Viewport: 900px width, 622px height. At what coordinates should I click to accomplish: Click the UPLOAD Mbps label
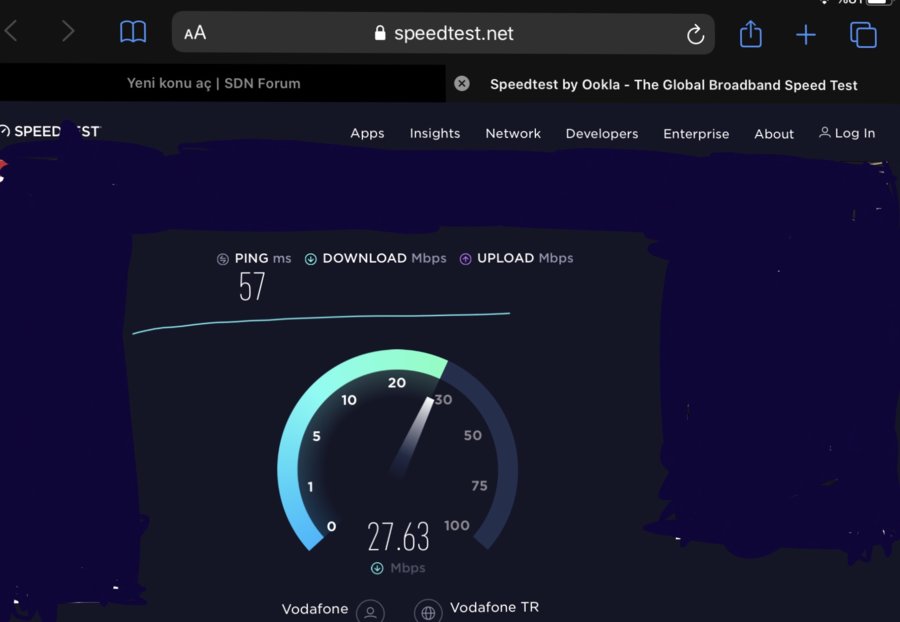coord(525,258)
